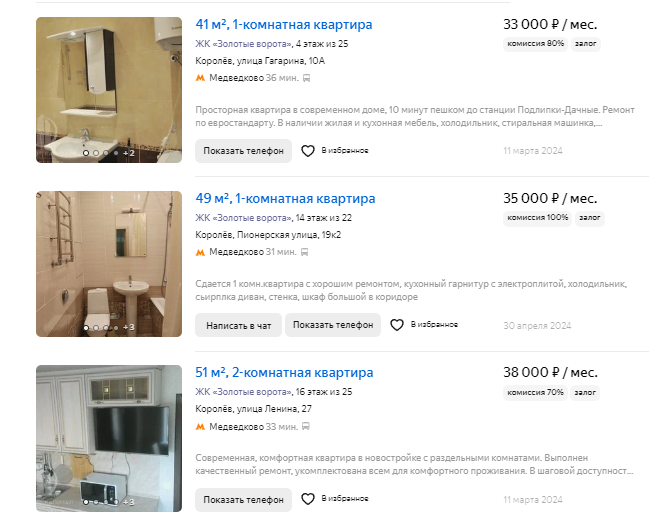663x520 pixels.
Task: Click комиссия 100% tag
Action: 537,218
